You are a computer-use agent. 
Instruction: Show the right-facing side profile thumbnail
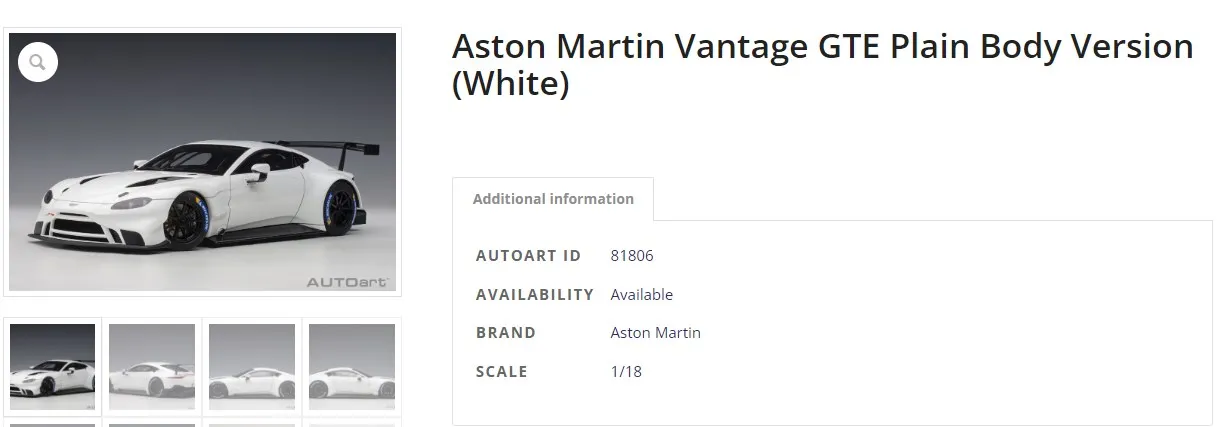pos(352,366)
